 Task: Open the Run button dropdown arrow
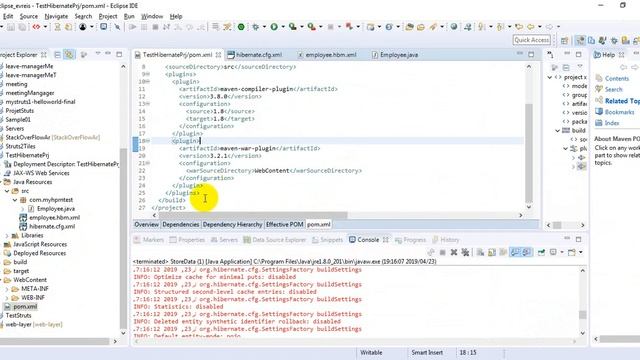[x=282, y=27]
